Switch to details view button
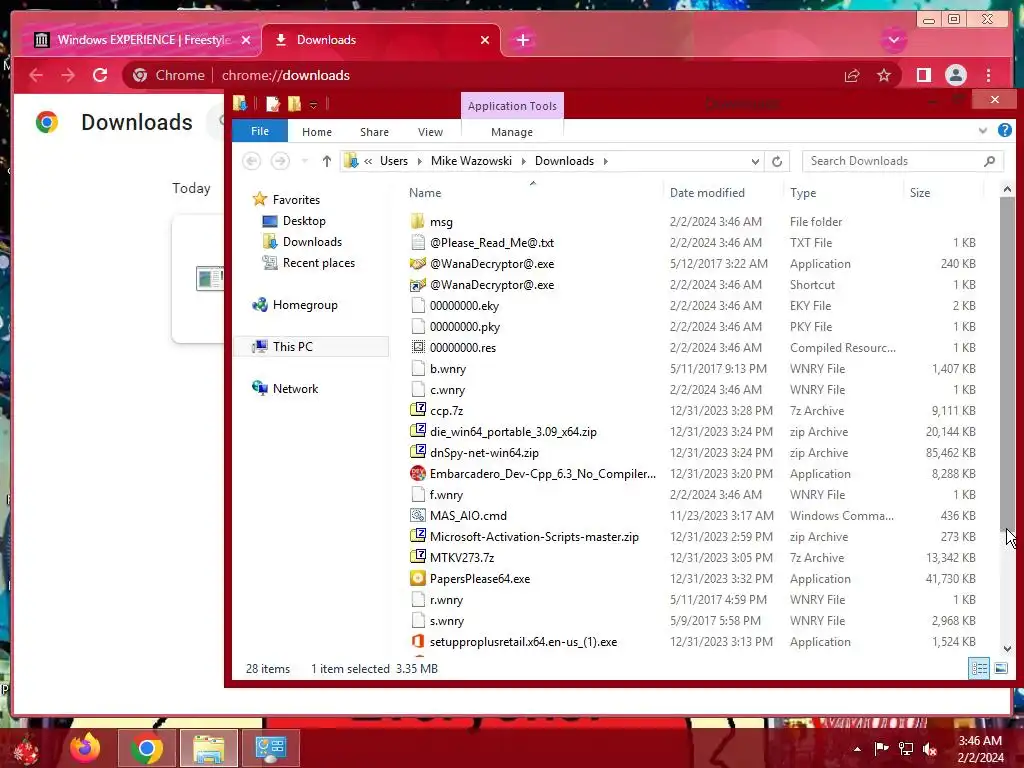Image resolution: width=1024 pixels, height=768 pixels. tap(979, 668)
